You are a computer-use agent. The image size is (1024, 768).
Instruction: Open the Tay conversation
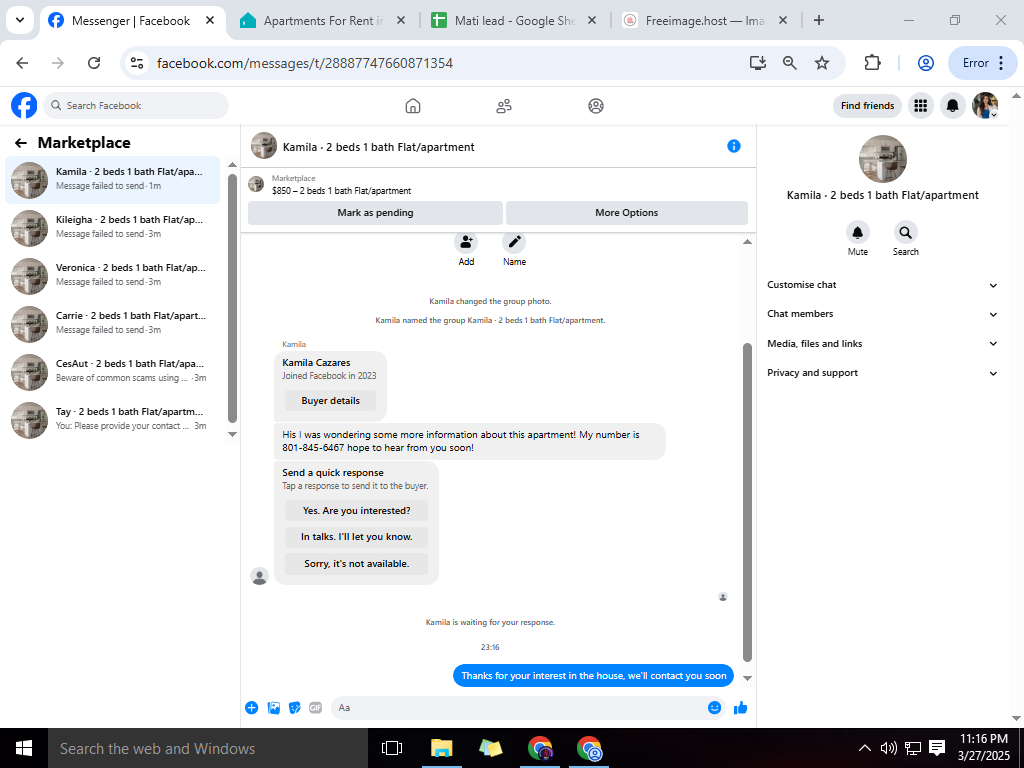[112, 420]
